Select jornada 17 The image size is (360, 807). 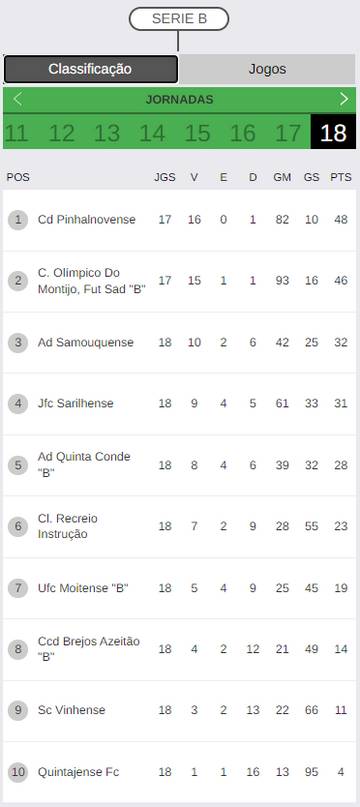tap(288, 133)
